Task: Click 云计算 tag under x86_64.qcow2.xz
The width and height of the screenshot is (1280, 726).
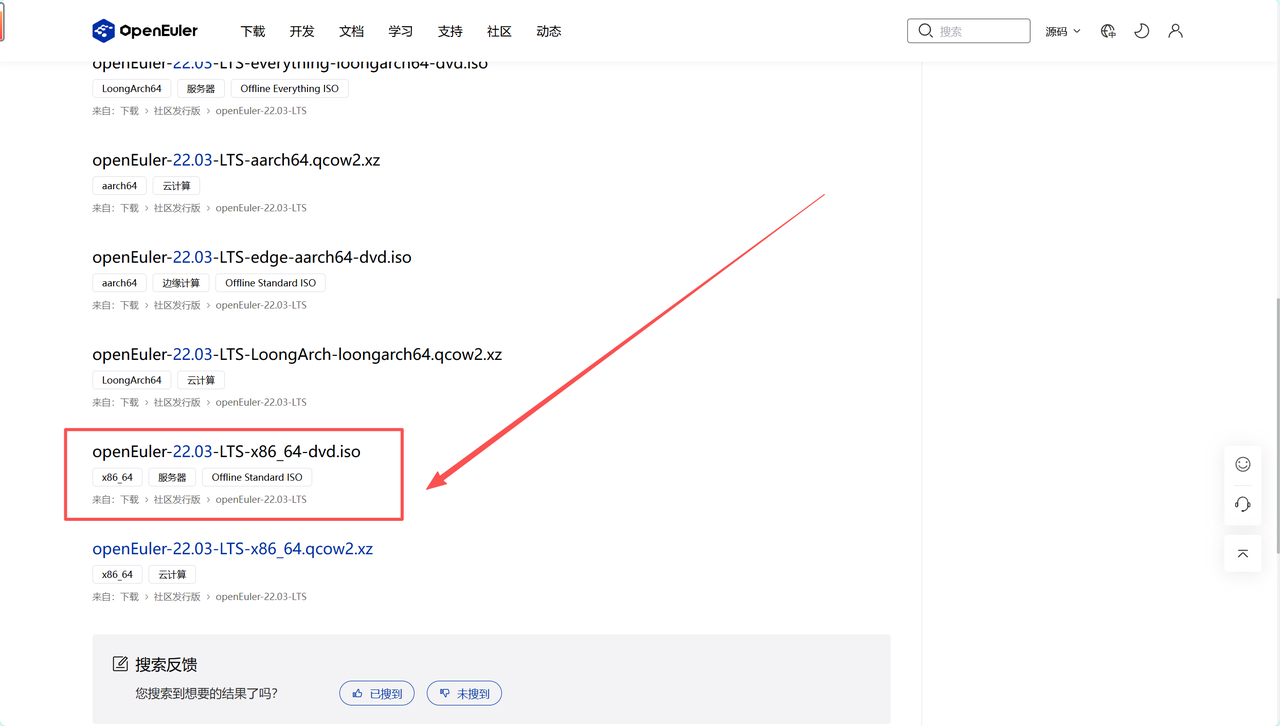Action: [172, 575]
